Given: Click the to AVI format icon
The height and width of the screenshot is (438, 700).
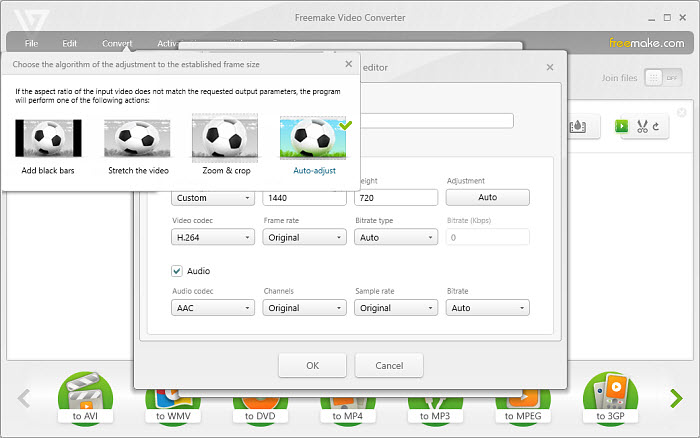Looking at the screenshot, I should [x=85, y=398].
